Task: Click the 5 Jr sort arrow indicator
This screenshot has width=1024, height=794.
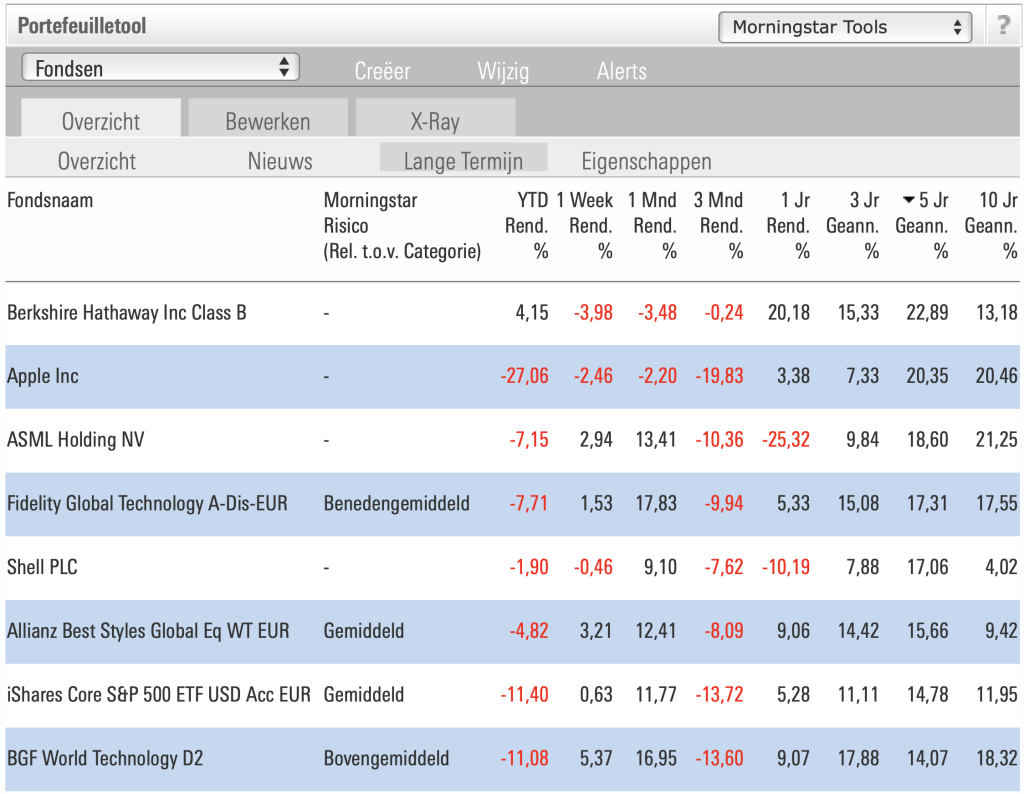Action: [x=908, y=200]
